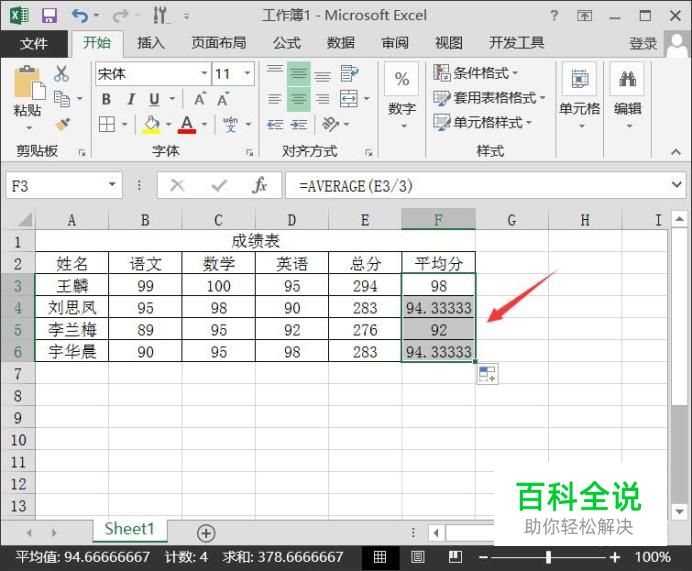The width and height of the screenshot is (692, 571).
Task: Toggle middle vertical alignment
Action: [x=299, y=74]
